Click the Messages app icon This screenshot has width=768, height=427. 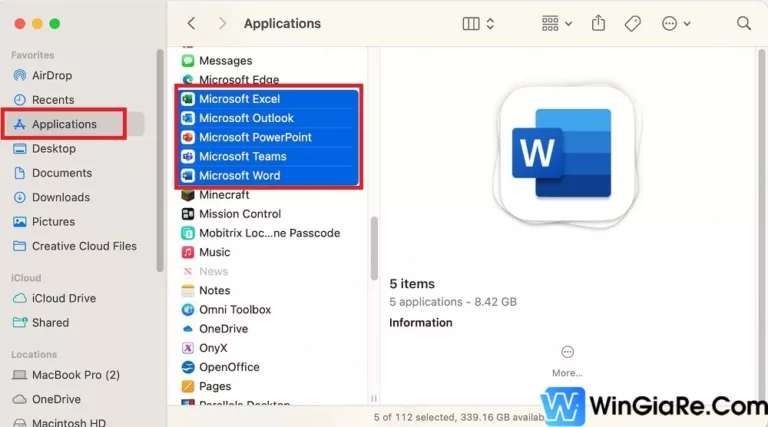(x=187, y=61)
